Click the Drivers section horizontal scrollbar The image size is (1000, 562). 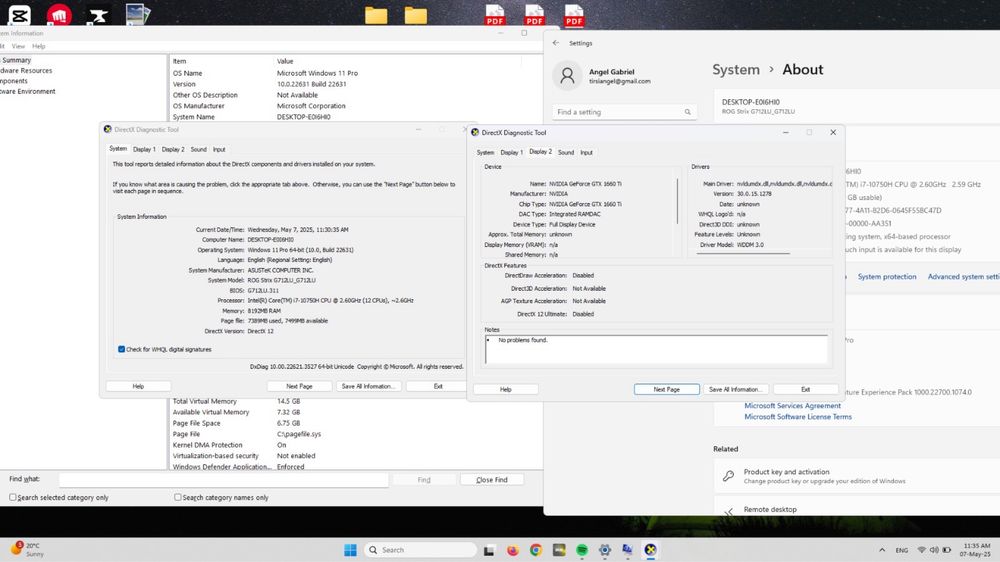743,253
